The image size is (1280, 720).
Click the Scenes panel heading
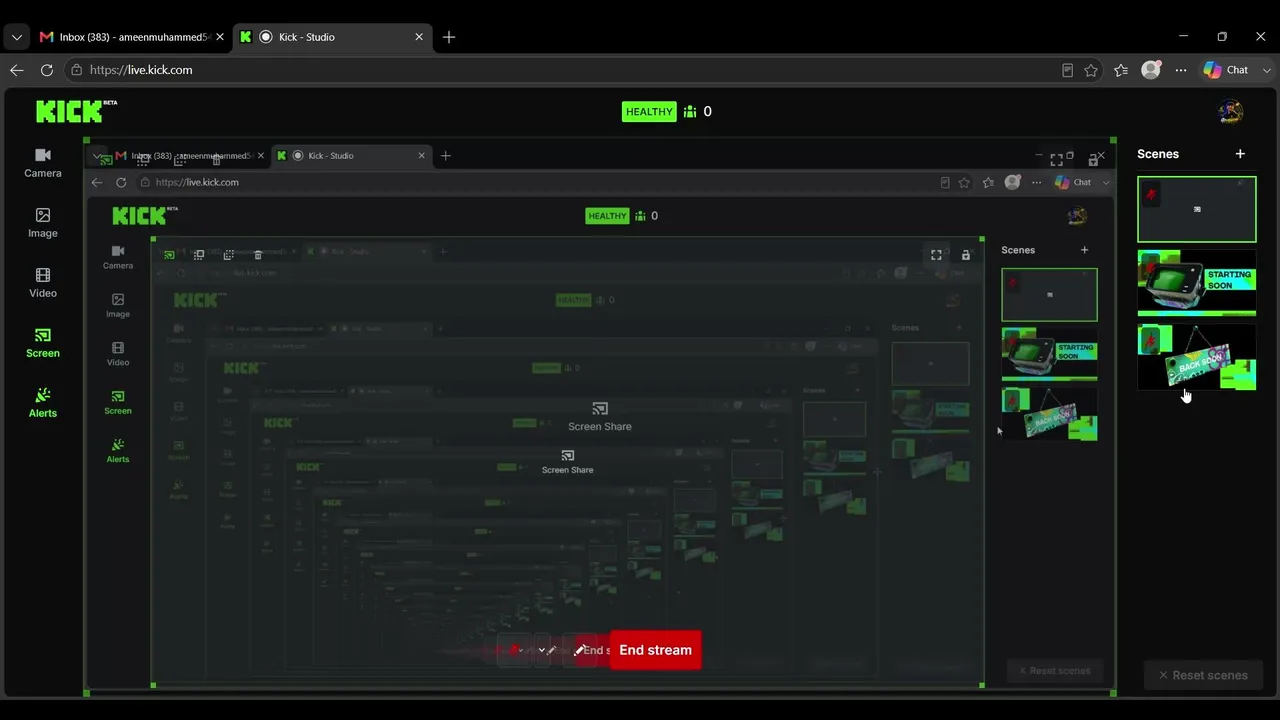(1158, 154)
